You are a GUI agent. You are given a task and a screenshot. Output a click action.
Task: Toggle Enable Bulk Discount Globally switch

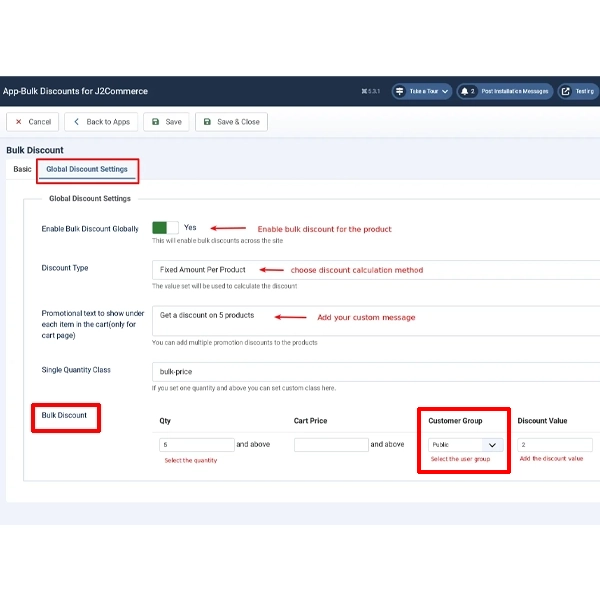[x=165, y=228]
